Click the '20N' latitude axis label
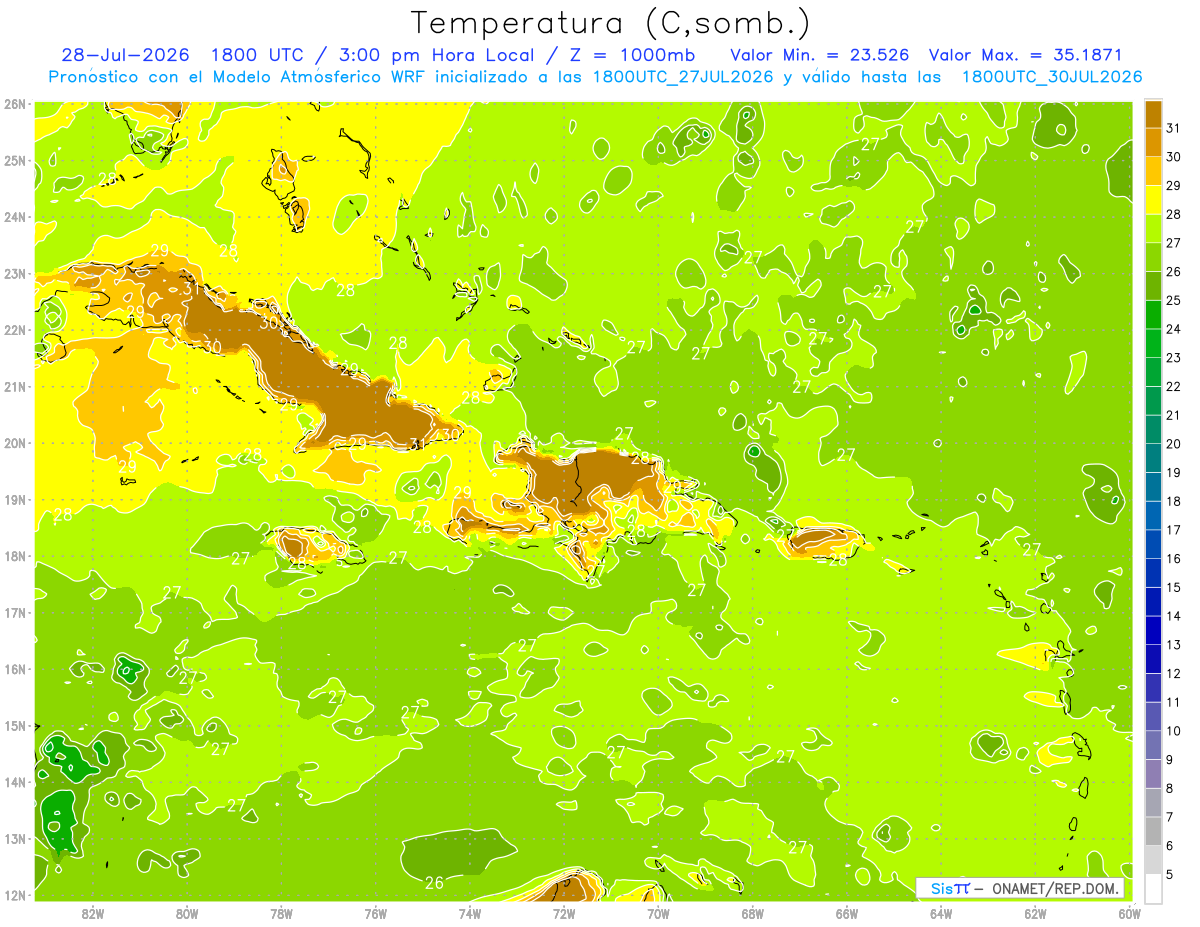Viewport: 1200px width, 927px height. coord(14,443)
